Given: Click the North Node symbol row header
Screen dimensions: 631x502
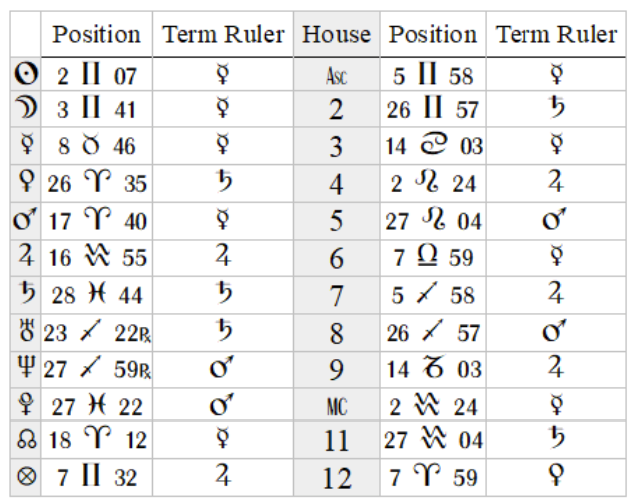Looking at the screenshot, I should tap(27, 439).
